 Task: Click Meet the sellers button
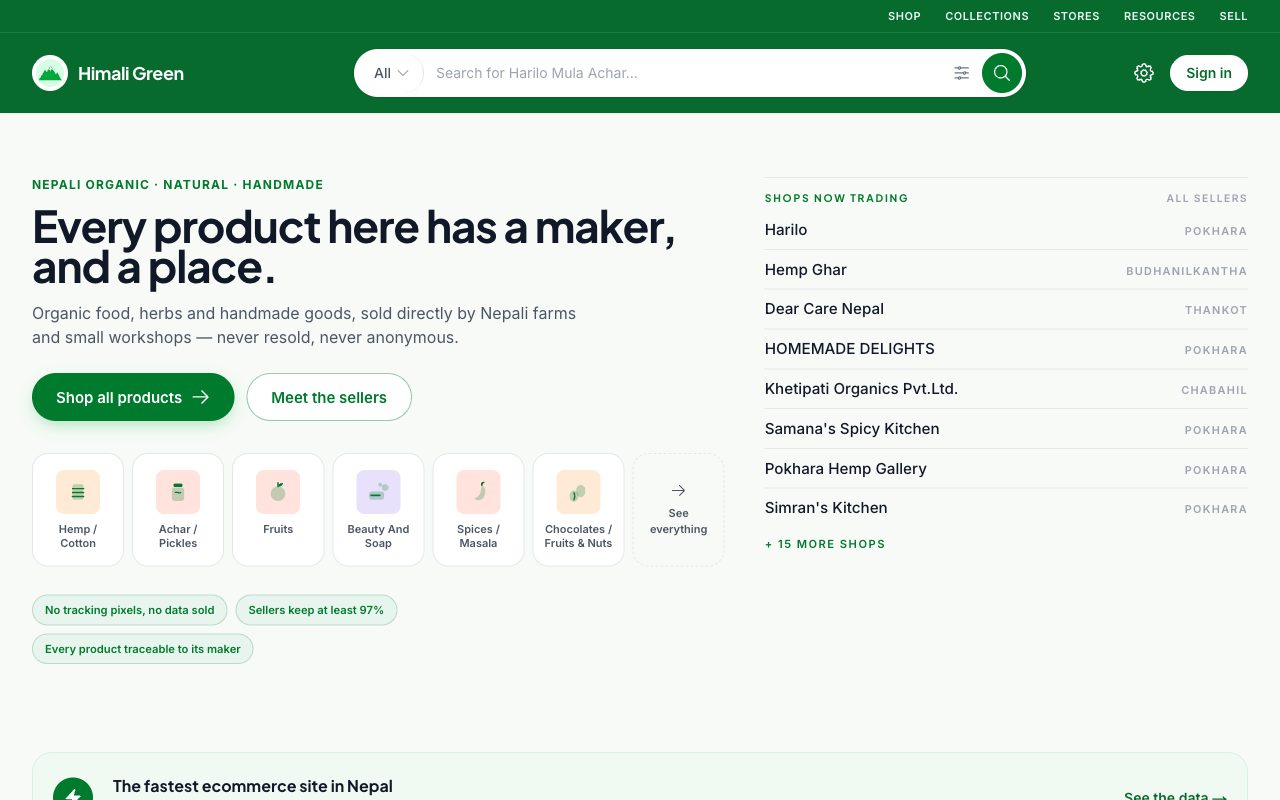pyautogui.click(x=329, y=397)
